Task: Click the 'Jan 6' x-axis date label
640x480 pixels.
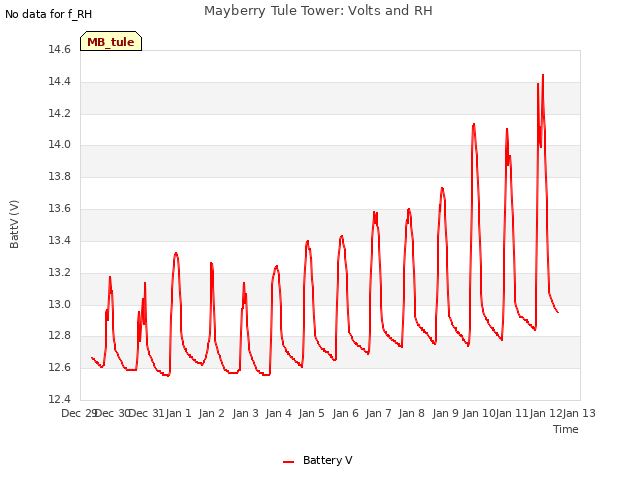Action: (345, 413)
